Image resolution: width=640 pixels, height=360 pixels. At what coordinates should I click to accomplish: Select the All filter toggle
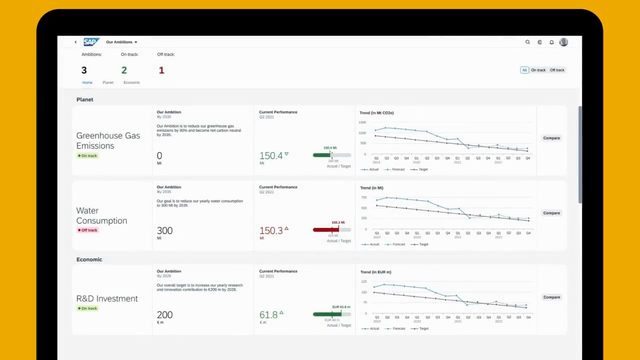pos(524,70)
